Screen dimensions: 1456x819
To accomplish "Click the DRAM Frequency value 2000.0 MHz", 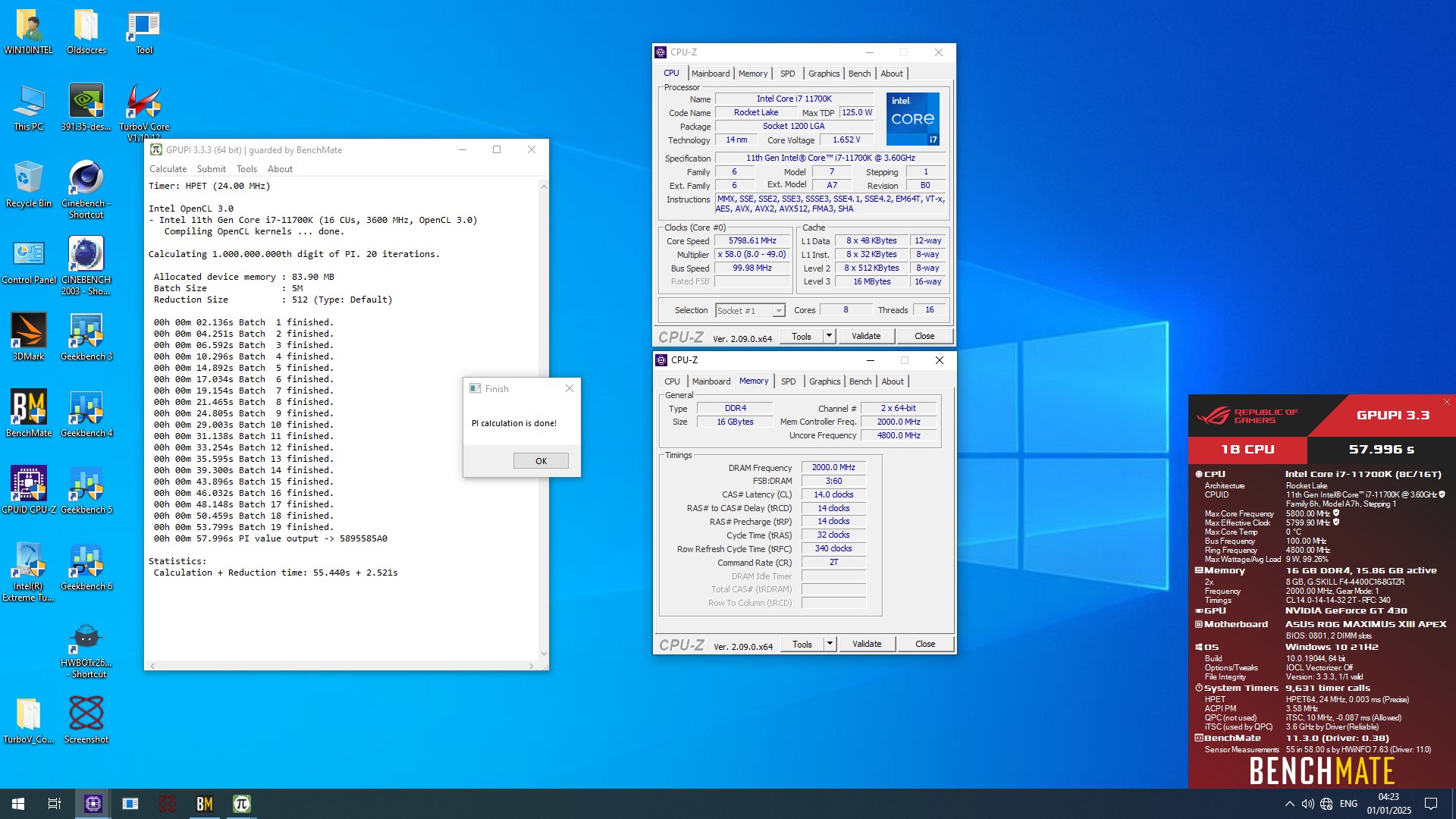I will click(x=833, y=468).
